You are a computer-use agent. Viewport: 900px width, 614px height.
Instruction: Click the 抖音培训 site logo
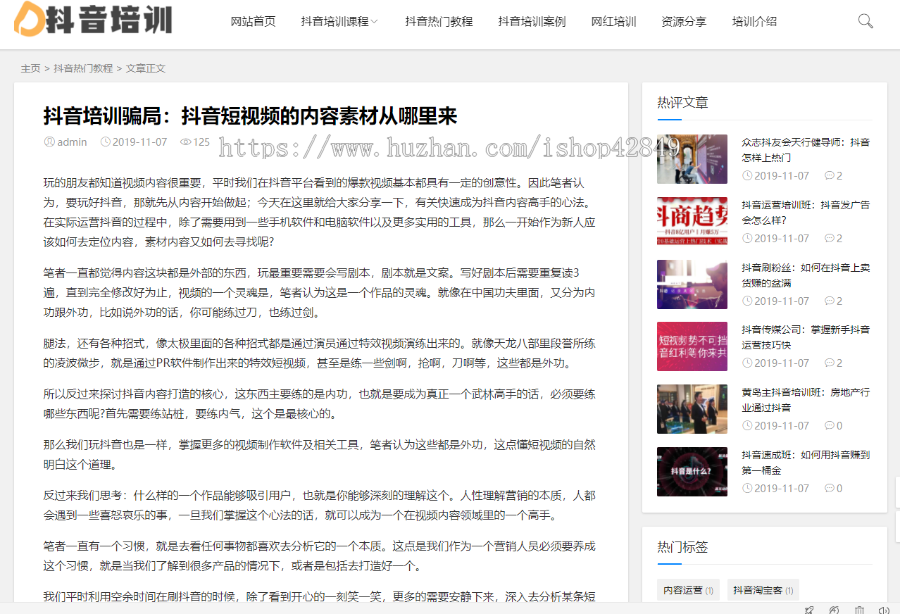pos(93,19)
